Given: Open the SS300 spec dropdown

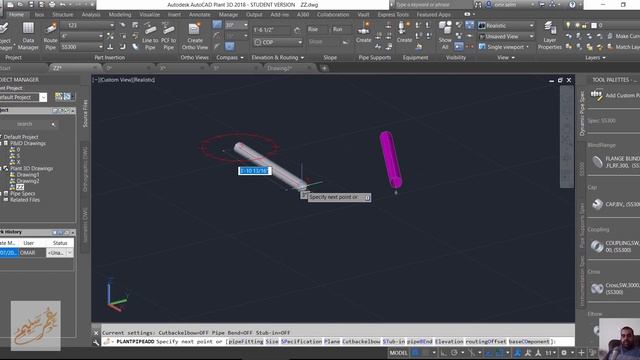Looking at the screenshot, I should 101,47.
